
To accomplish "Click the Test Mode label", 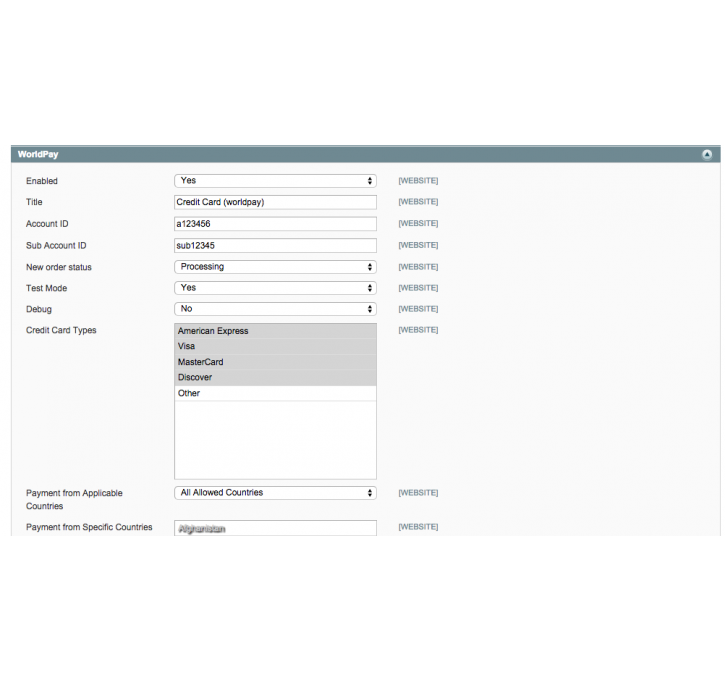I will point(46,288).
